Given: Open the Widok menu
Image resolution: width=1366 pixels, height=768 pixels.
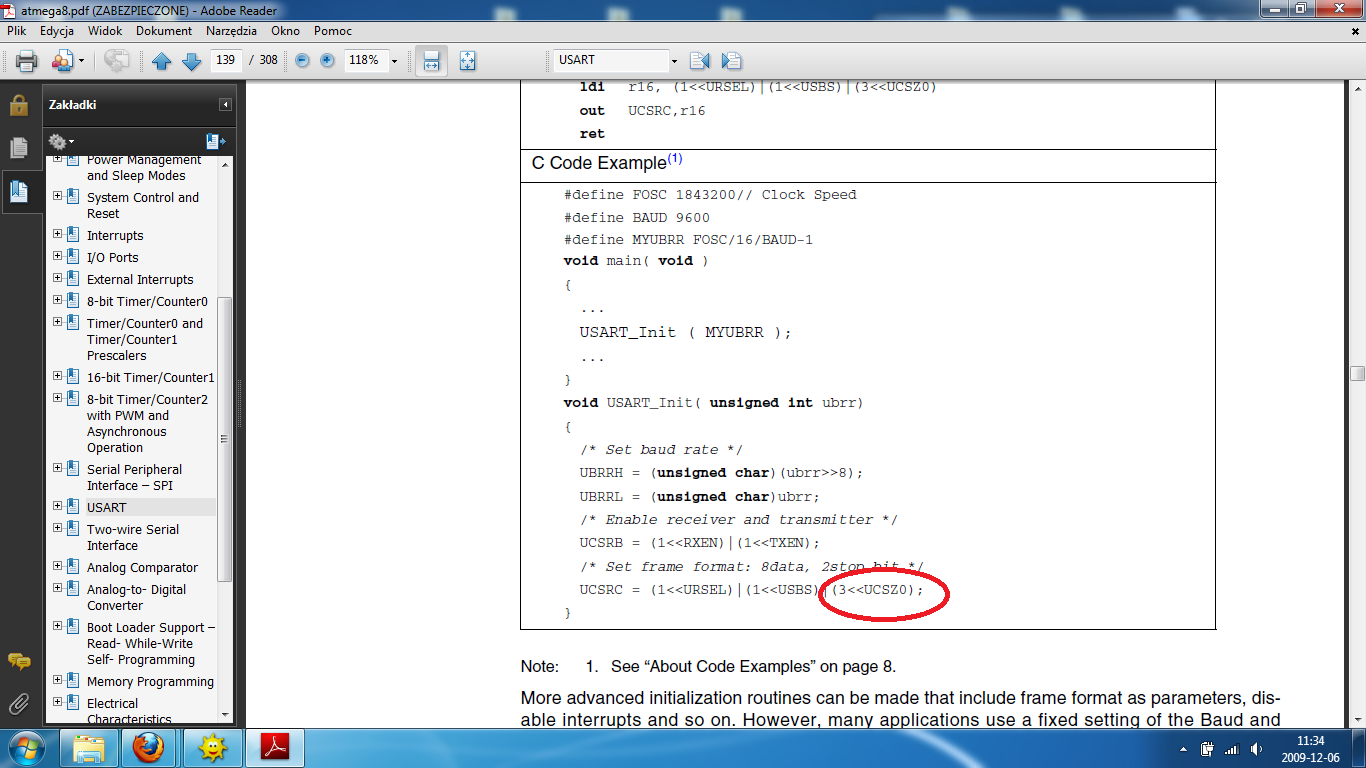Looking at the screenshot, I should (x=105, y=31).
